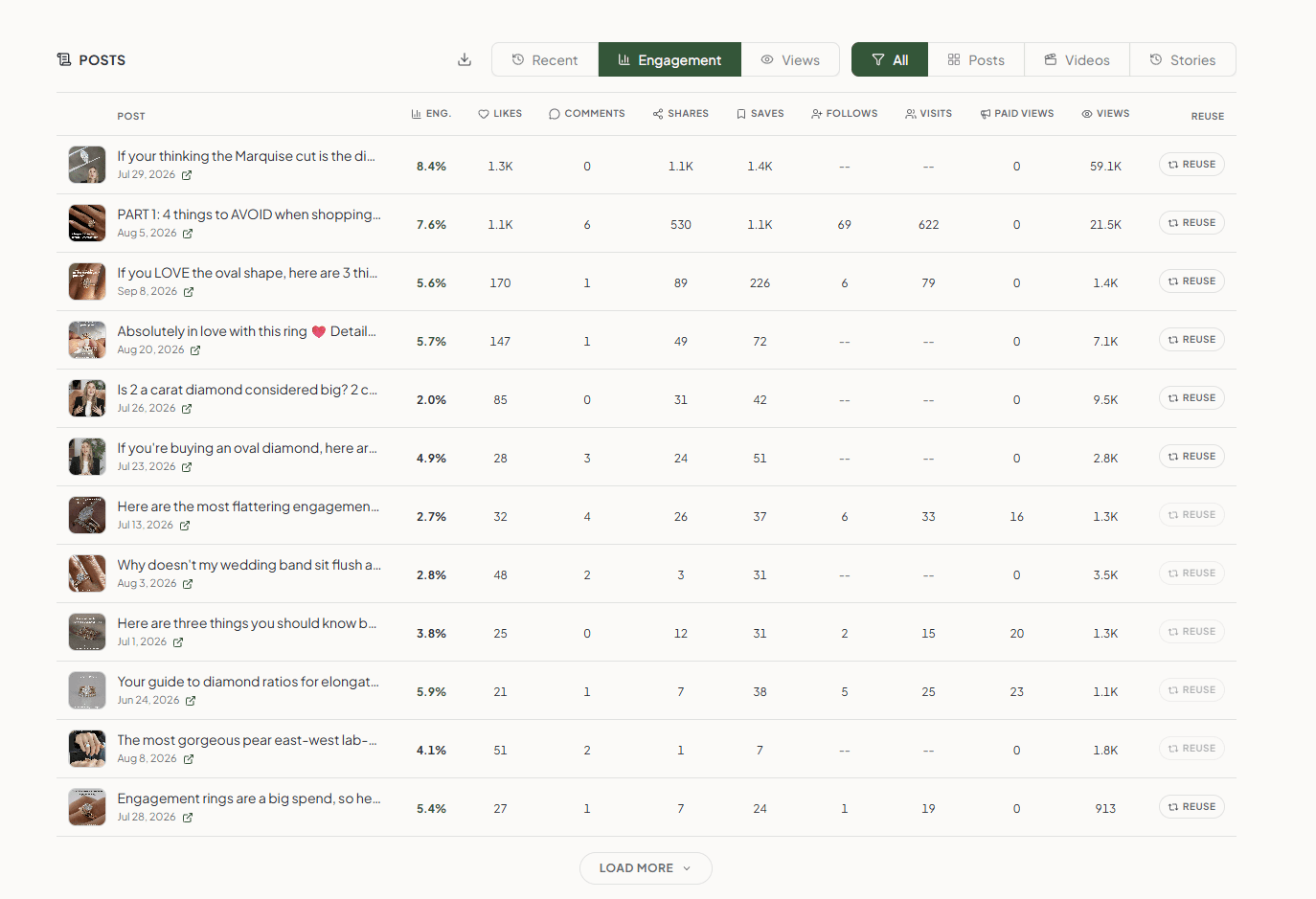This screenshot has width=1316, height=899.
Task: Click the LIKES column header
Action: tap(500, 114)
